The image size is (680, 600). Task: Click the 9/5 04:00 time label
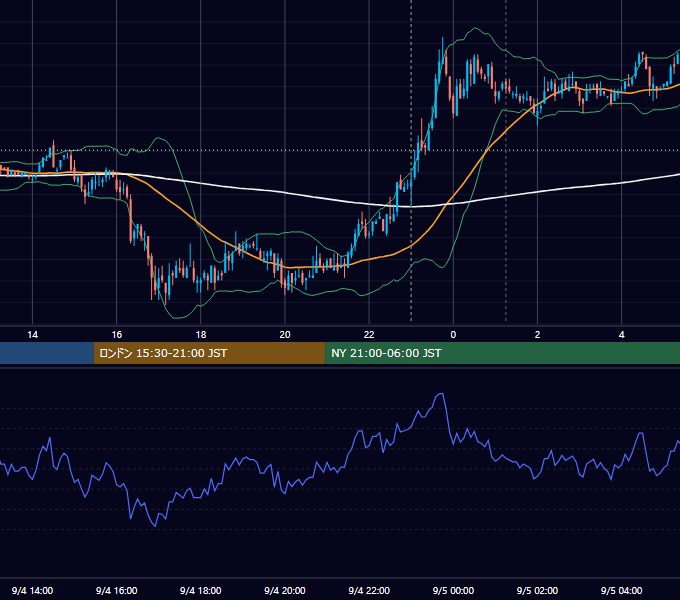(x=621, y=590)
